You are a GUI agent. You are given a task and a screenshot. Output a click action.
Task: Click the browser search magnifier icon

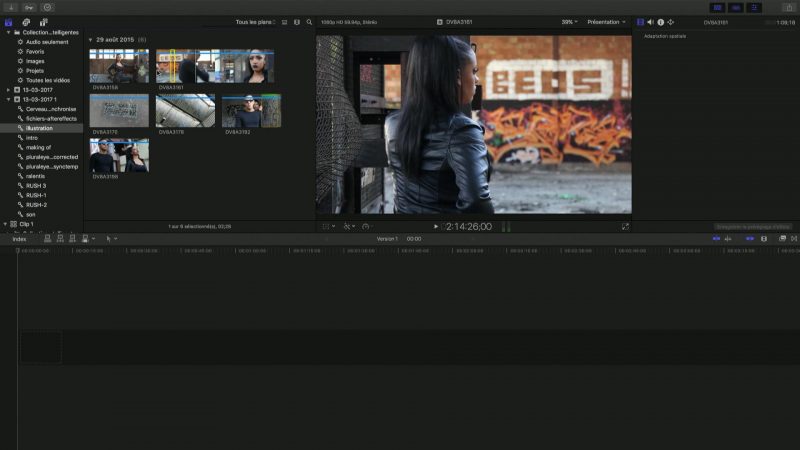click(x=309, y=22)
